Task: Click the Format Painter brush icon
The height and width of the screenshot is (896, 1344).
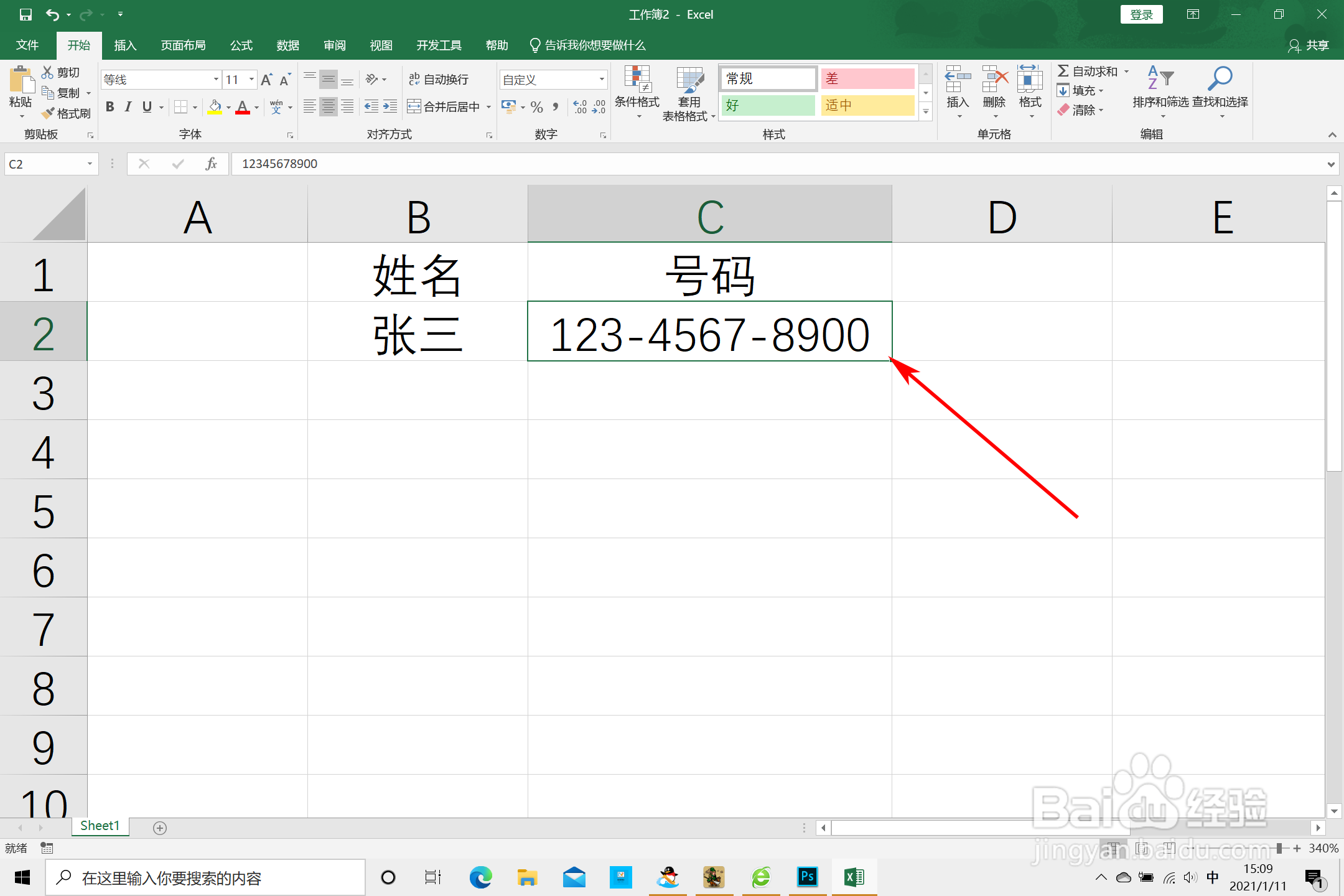Action: coord(49,113)
